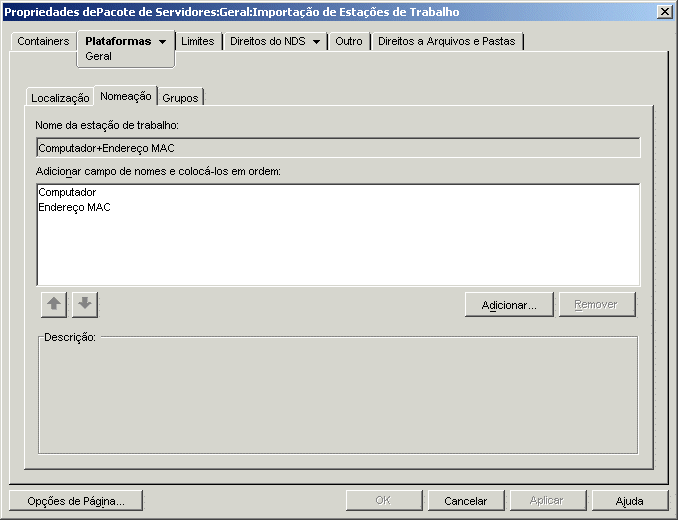
Task: Click the Adicionar... button
Action: coord(509,305)
